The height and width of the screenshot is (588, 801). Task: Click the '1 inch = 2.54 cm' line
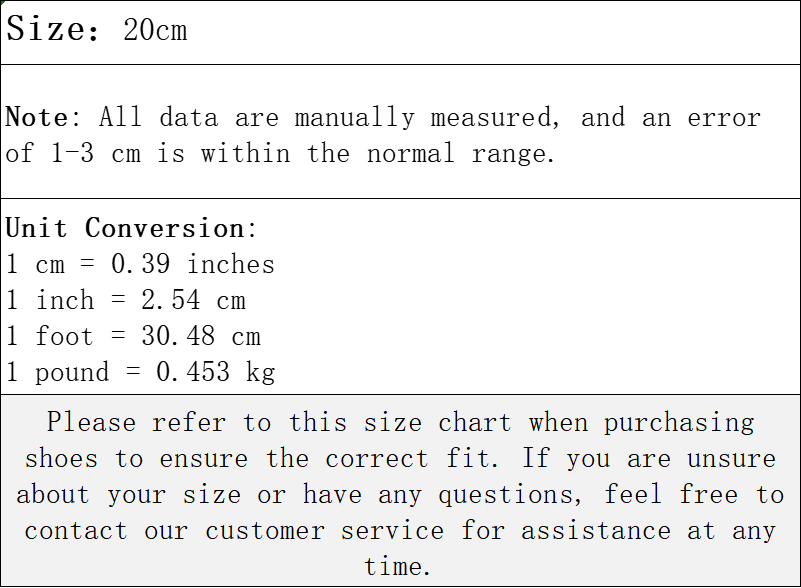coord(126,300)
